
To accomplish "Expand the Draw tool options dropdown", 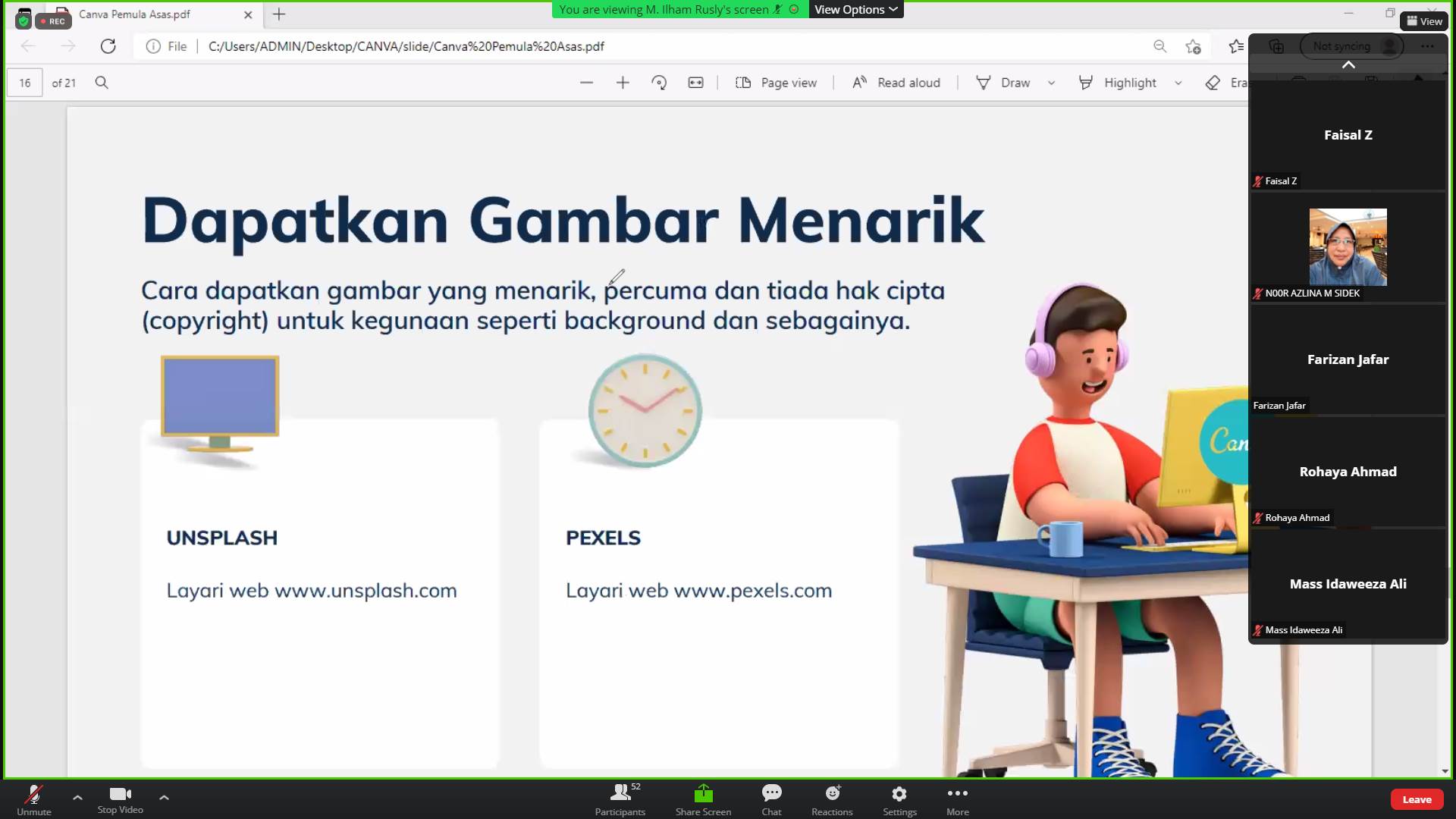I will pos(1052,83).
